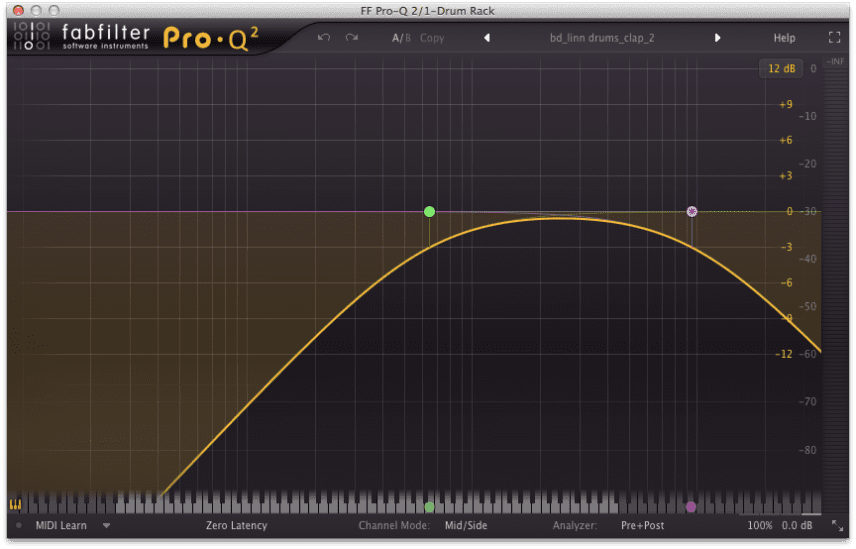
Task: Open Zero Latency processing mode menu
Action: [236, 526]
